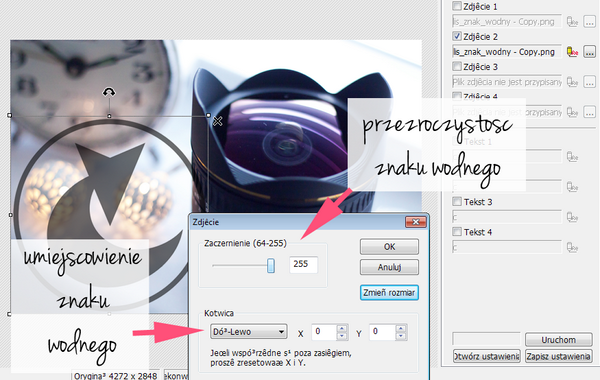The width and height of the screenshot is (600, 380).
Task: Enable the Tekst 3 checkbox
Action: [457, 201]
